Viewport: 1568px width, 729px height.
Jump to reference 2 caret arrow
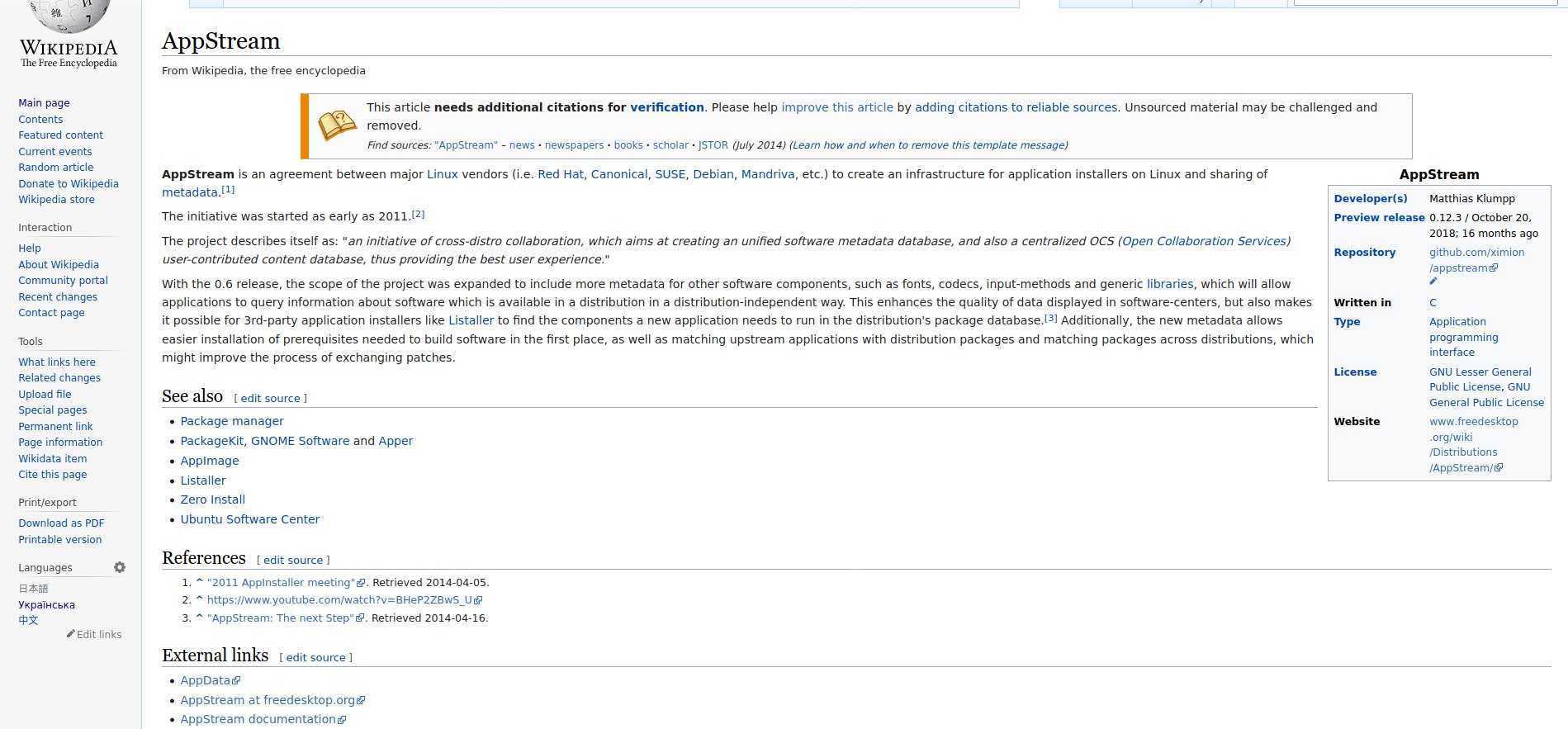pos(199,599)
